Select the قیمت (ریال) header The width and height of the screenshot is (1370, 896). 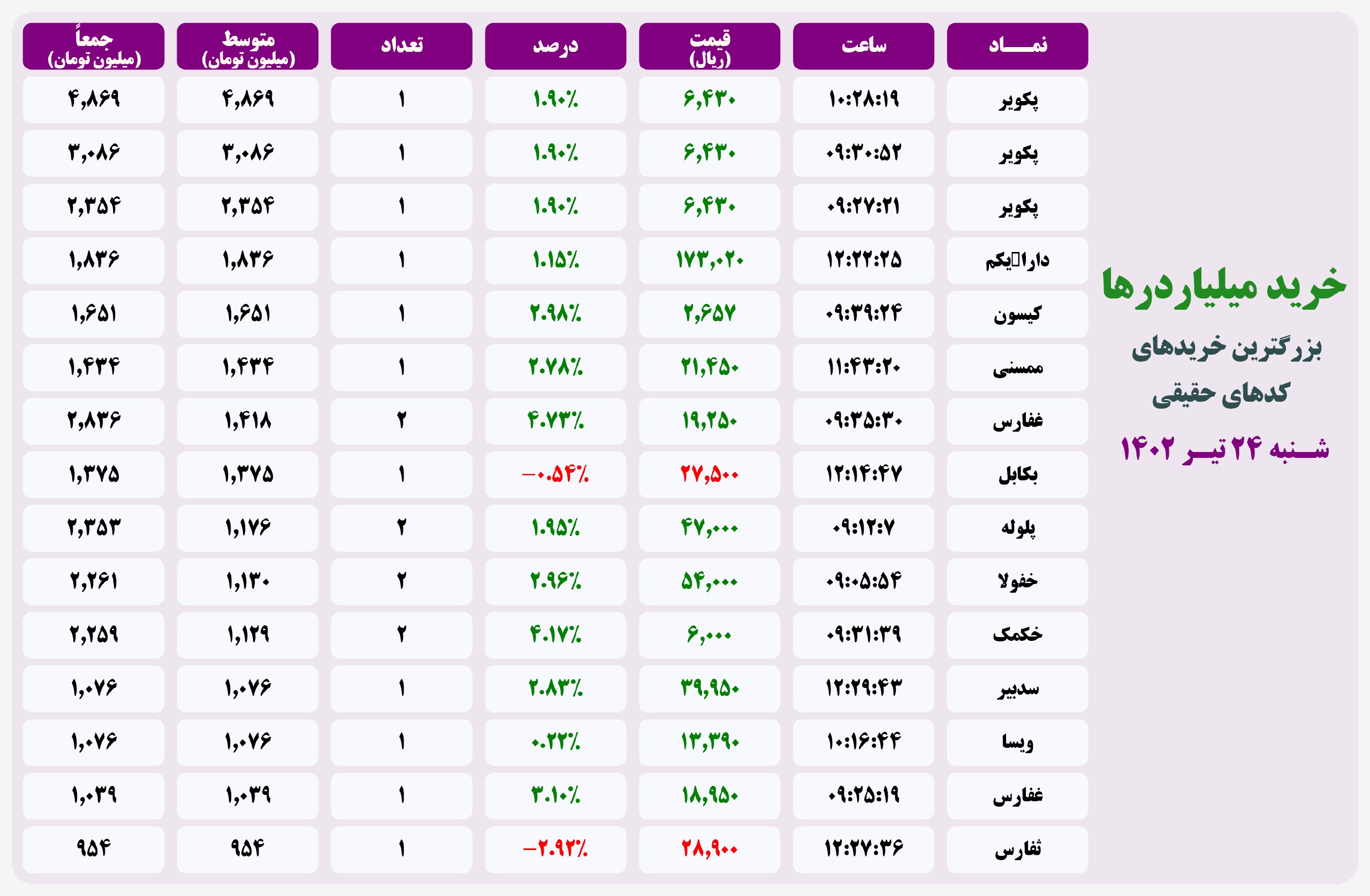tap(709, 46)
